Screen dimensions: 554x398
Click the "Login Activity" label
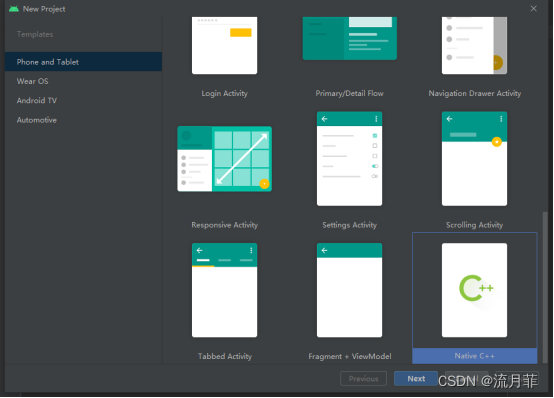[x=224, y=93]
